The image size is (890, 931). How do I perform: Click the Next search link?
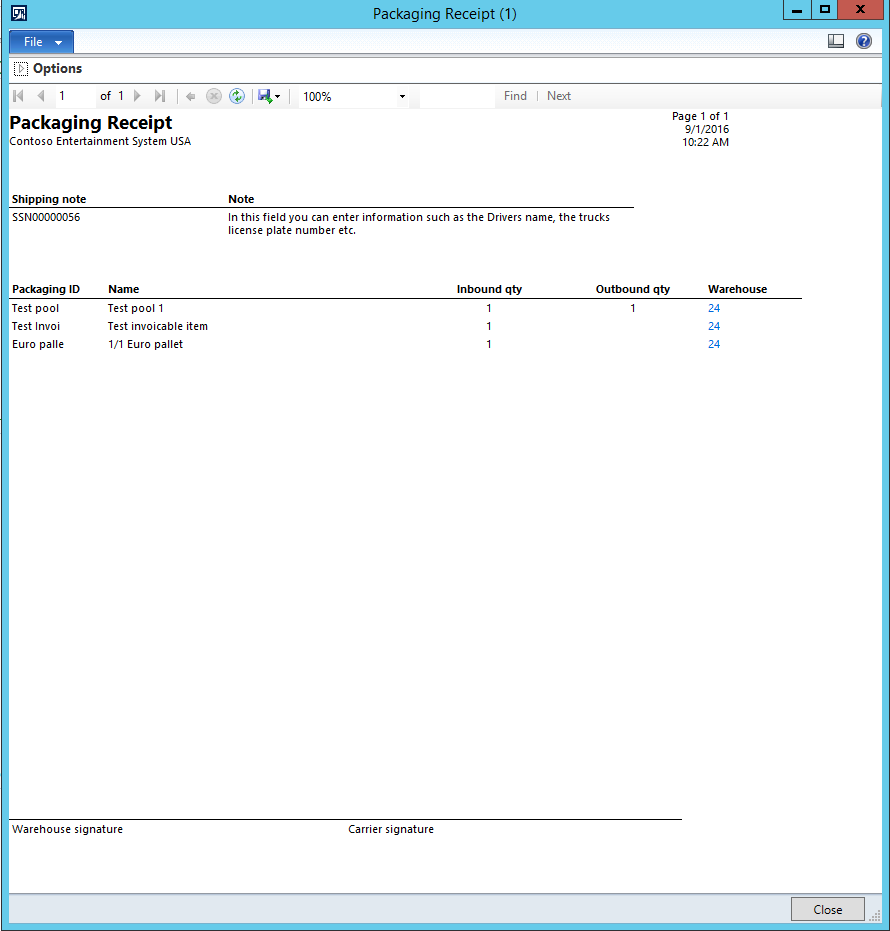[x=559, y=96]
